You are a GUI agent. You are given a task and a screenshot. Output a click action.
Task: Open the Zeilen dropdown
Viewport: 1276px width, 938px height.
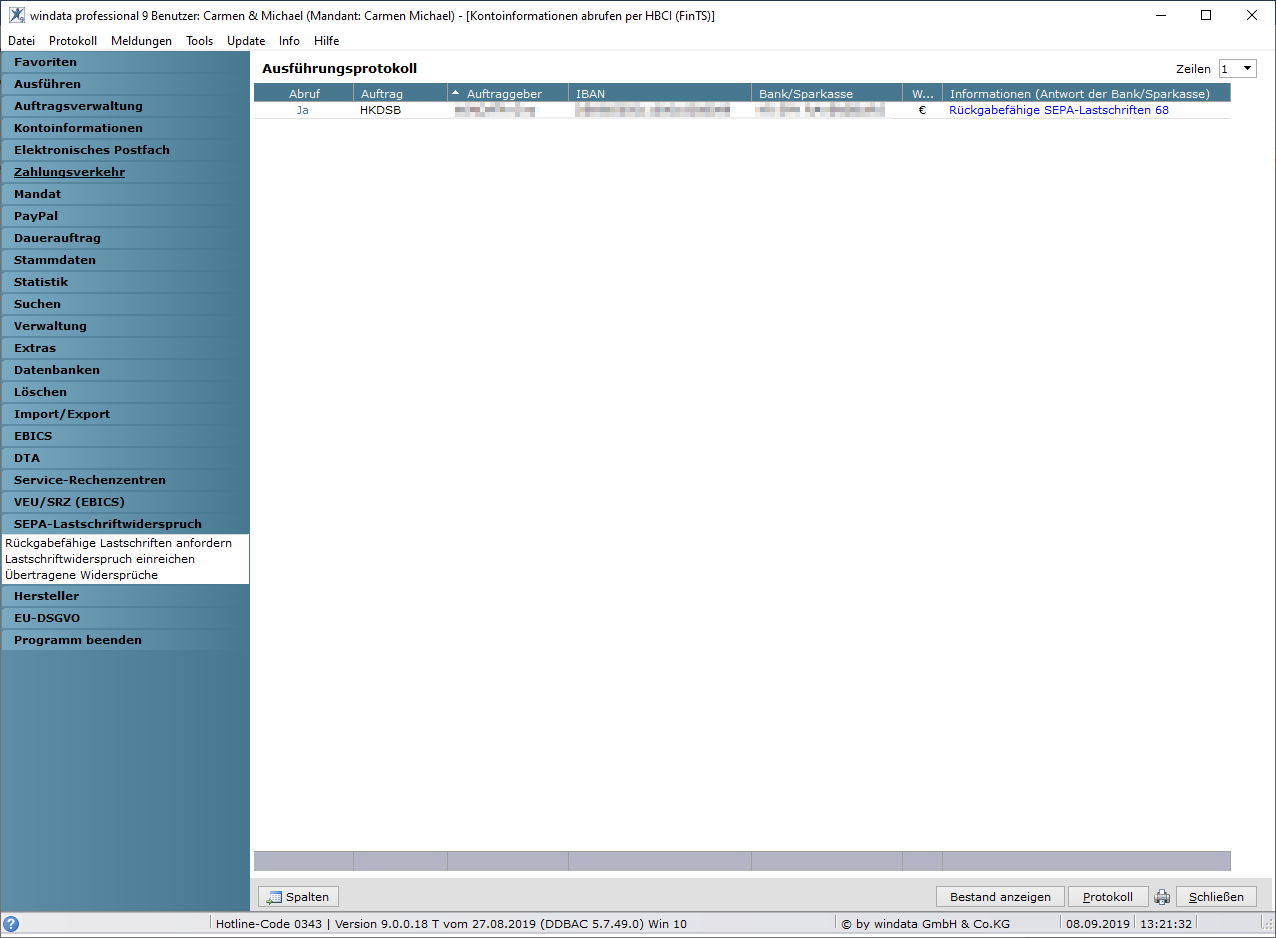tap(1237, 69)
